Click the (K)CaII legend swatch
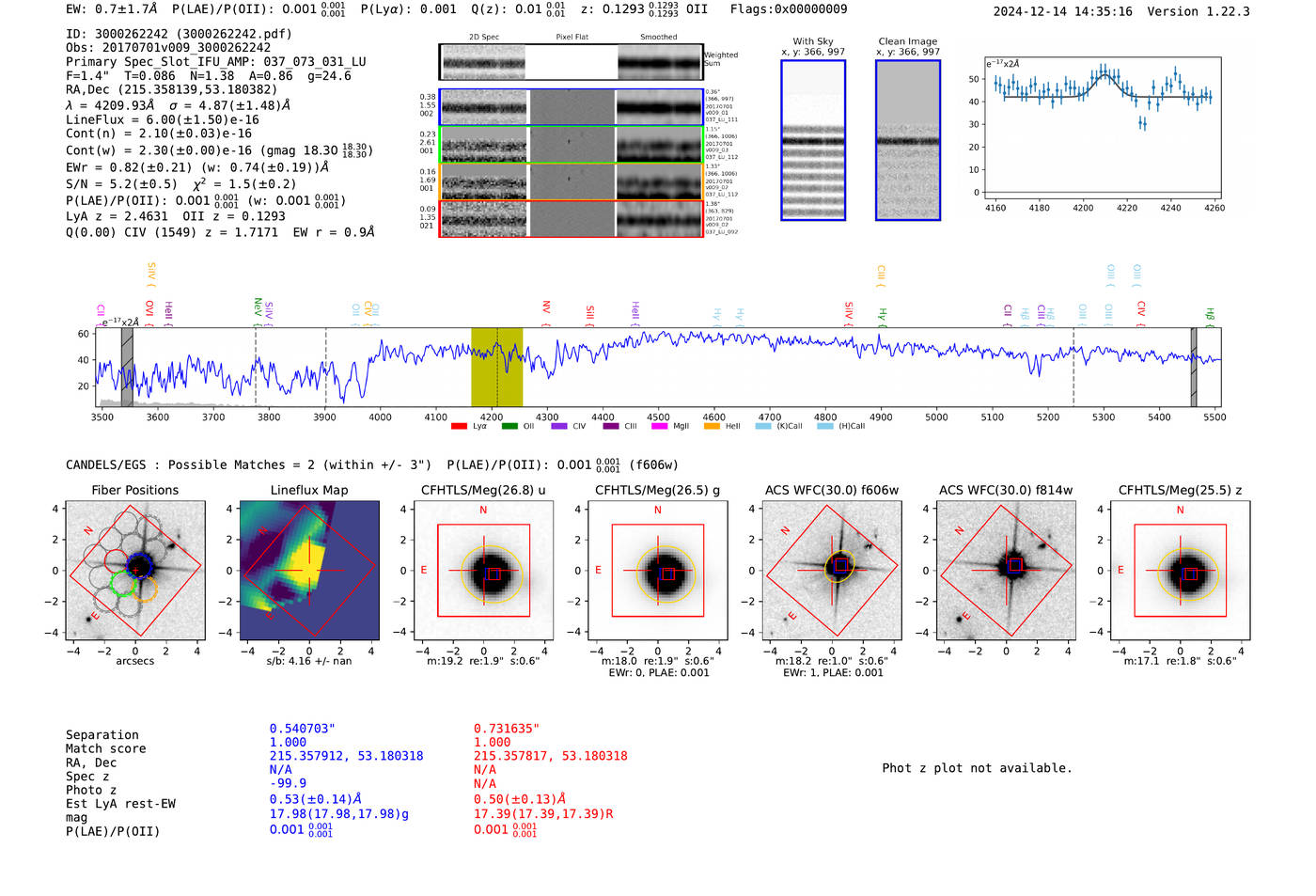The width and height of the screenshot is (1316, 896). tap(763, 426)
